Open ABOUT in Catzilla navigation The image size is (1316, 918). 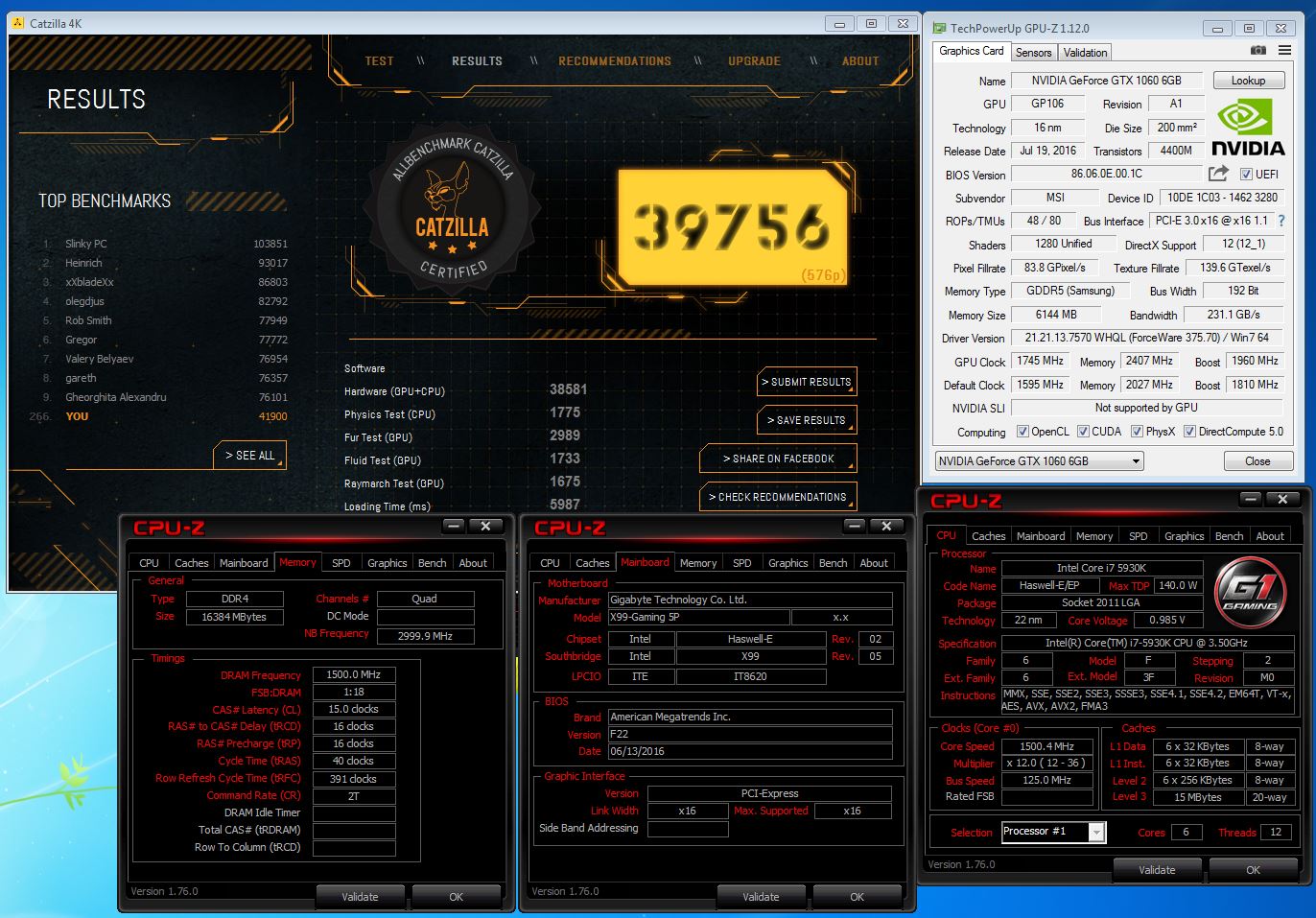pyautogui.click(x=860, y=60)
